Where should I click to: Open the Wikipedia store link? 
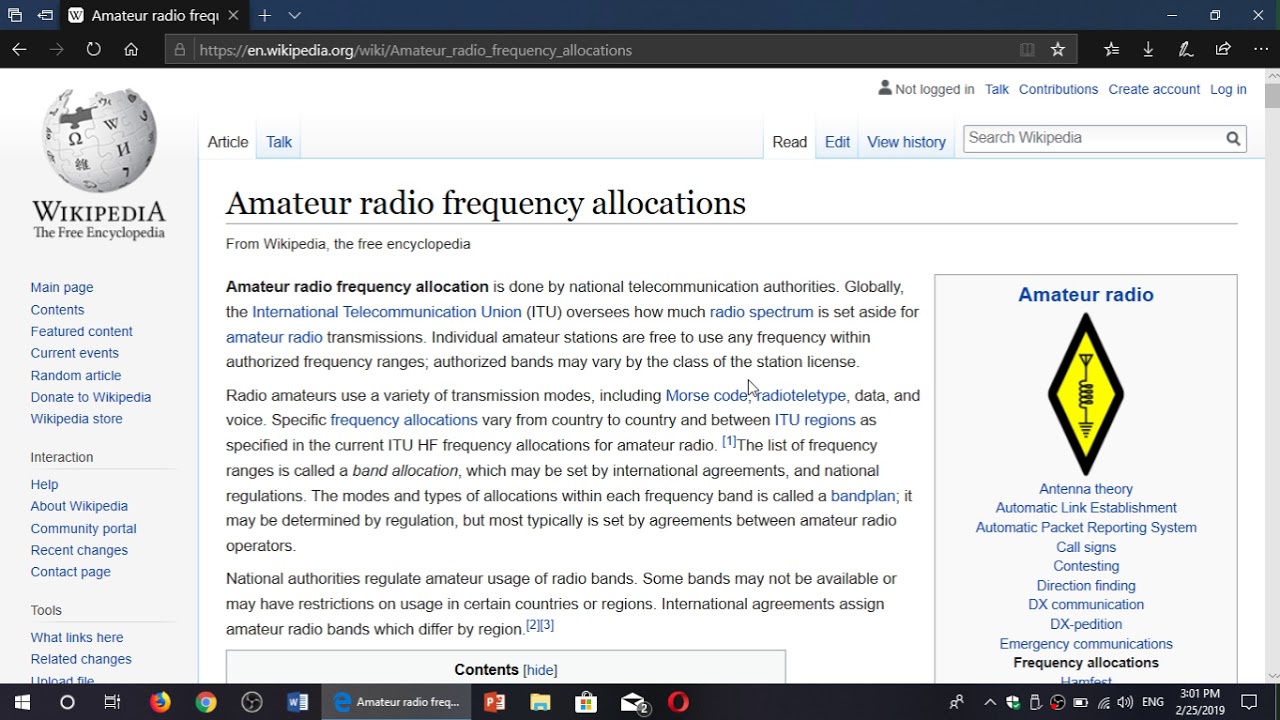[x=77, y=419]
